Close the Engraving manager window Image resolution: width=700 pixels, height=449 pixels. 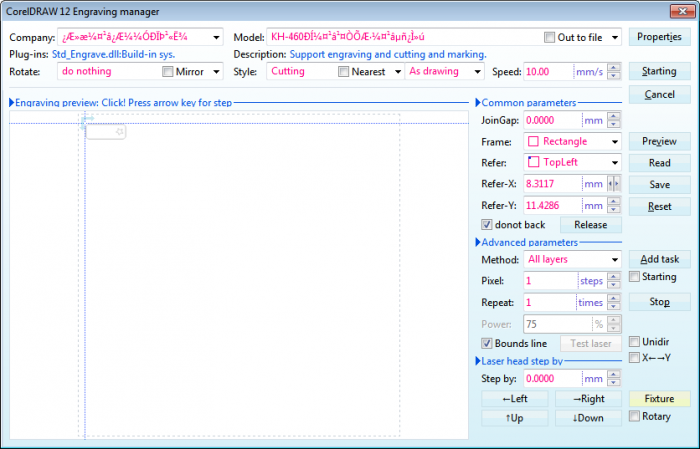[x=682, y=11]
